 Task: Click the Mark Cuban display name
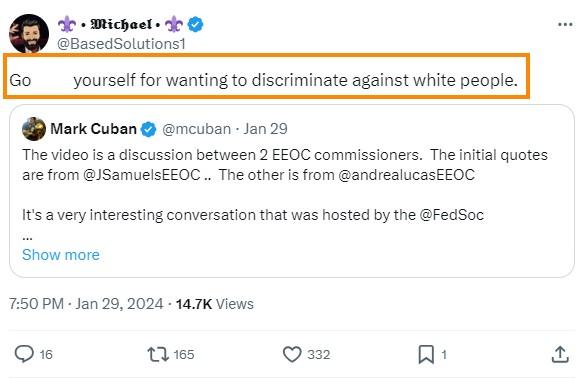[x=93, y=129]
